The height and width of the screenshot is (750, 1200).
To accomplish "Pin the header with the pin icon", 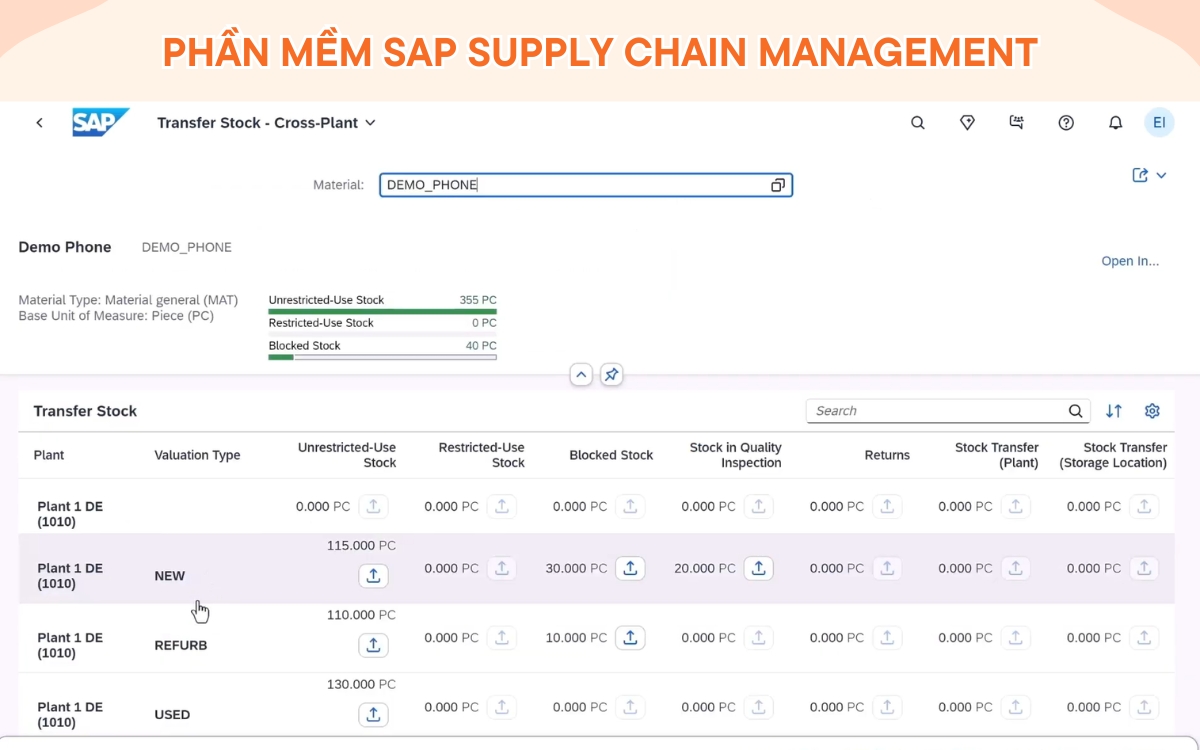I will click(612, 375).
